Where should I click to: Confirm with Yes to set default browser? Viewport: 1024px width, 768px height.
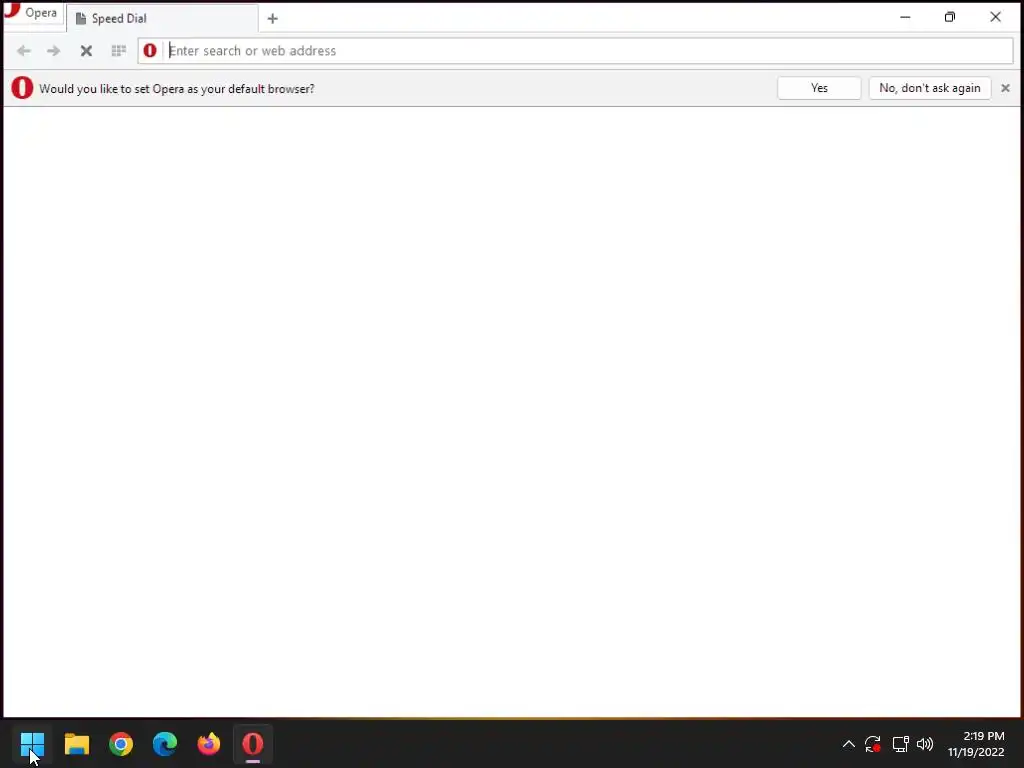click(x=819, y=88)
